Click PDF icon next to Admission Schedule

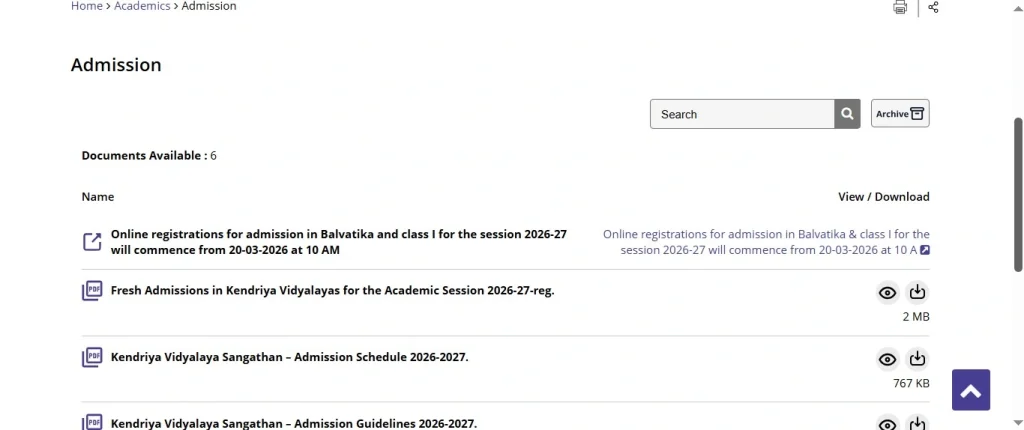point(92,358)
